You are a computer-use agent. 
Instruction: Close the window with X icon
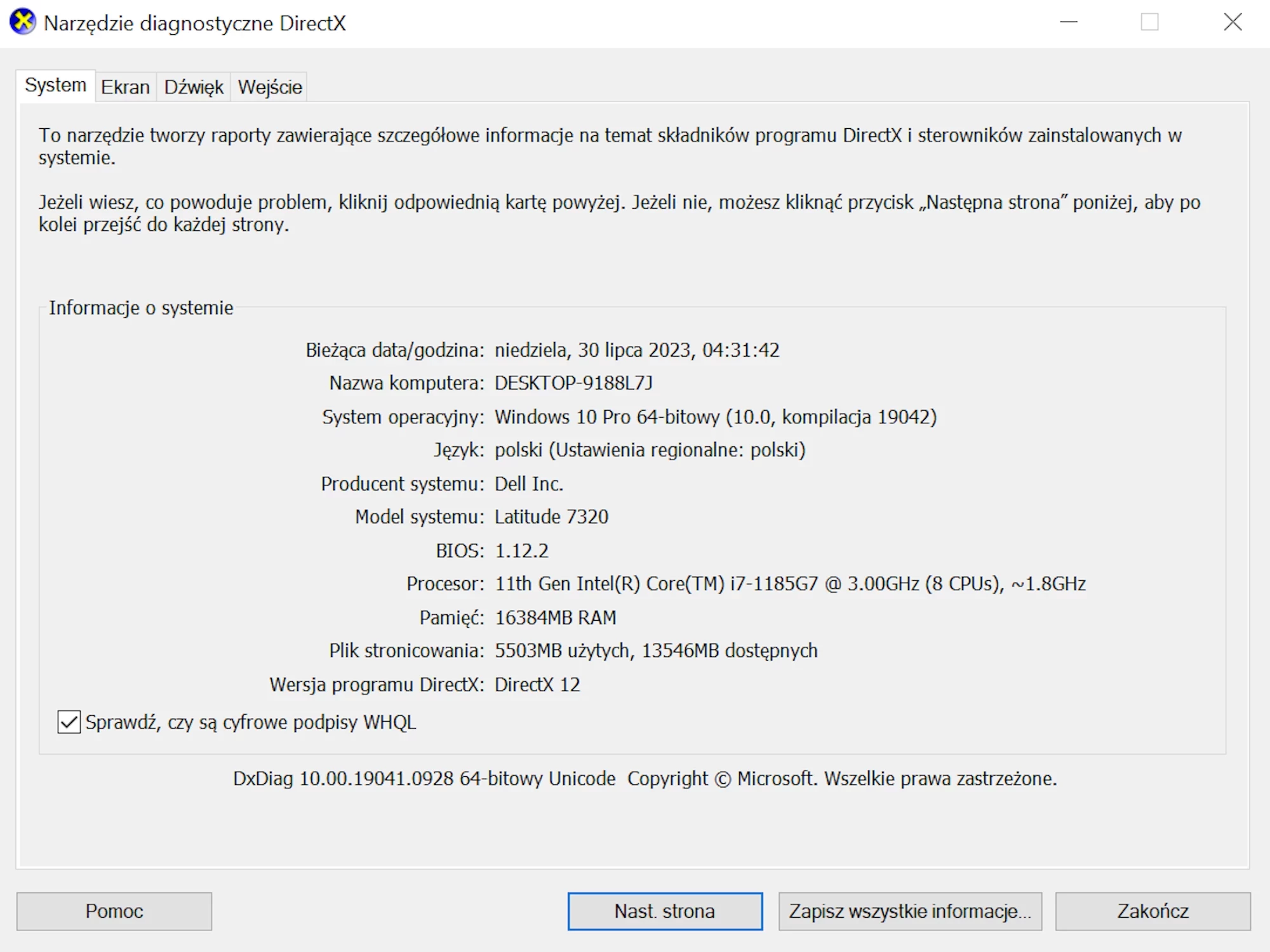1233,22
